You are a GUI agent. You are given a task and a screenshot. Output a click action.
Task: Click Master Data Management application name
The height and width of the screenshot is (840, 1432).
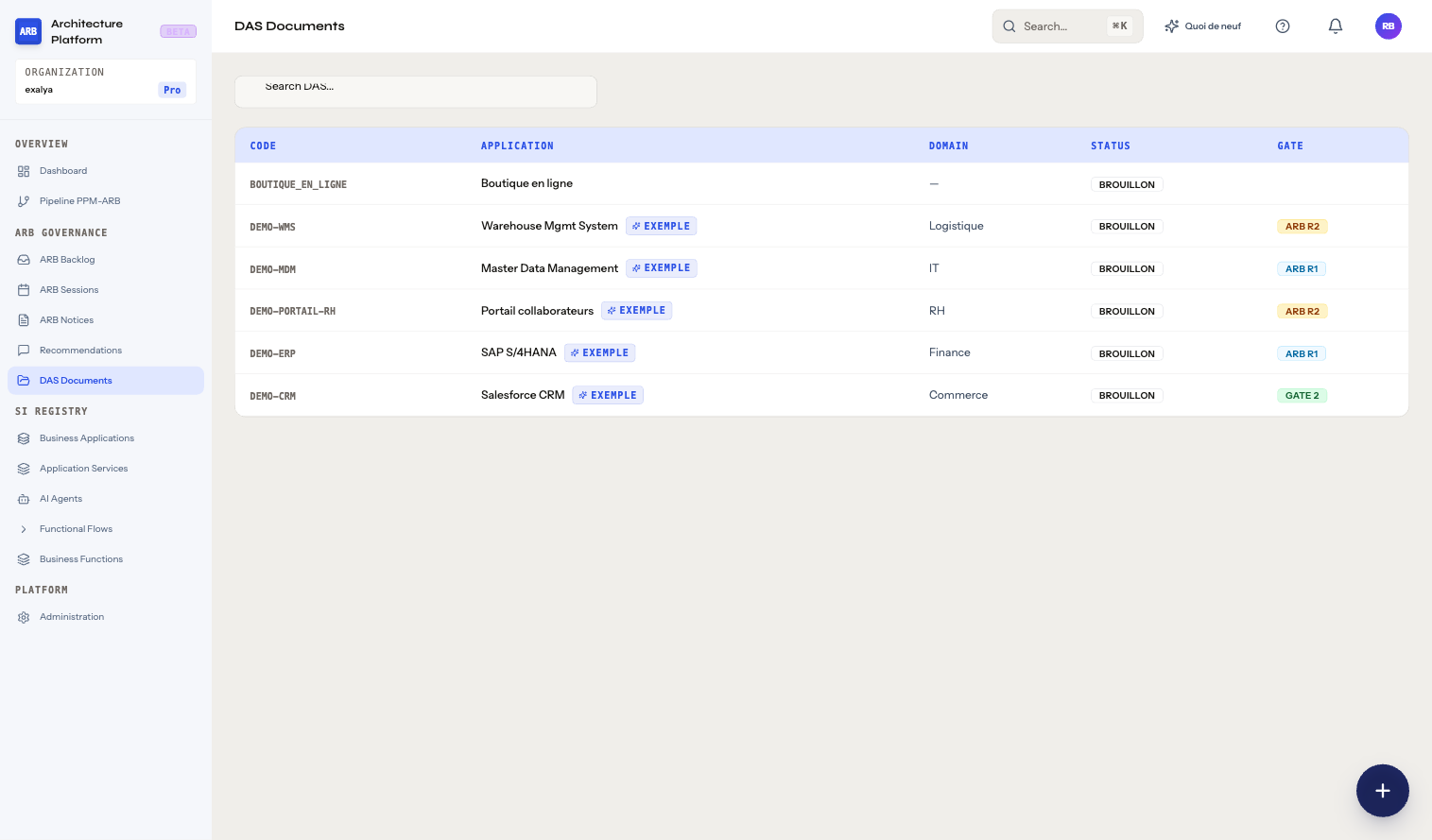coord(549,268)
